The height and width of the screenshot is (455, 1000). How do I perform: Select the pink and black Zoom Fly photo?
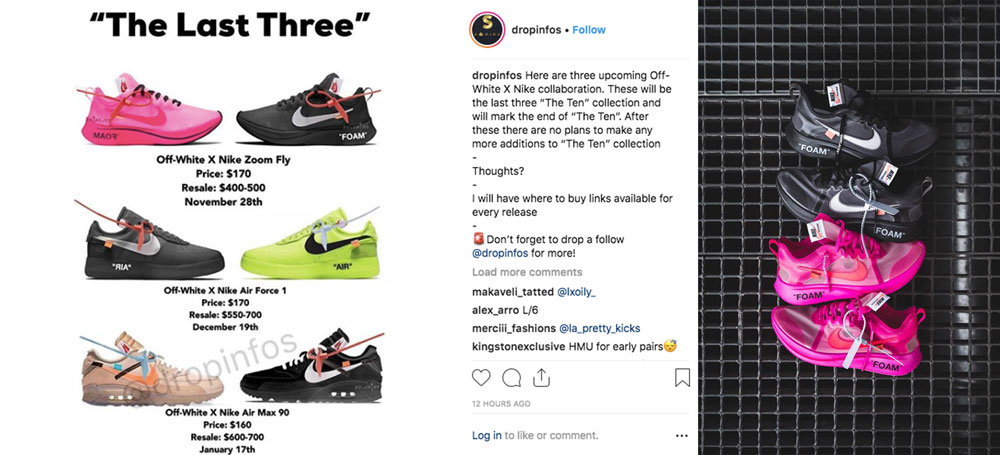pos(849,227)
